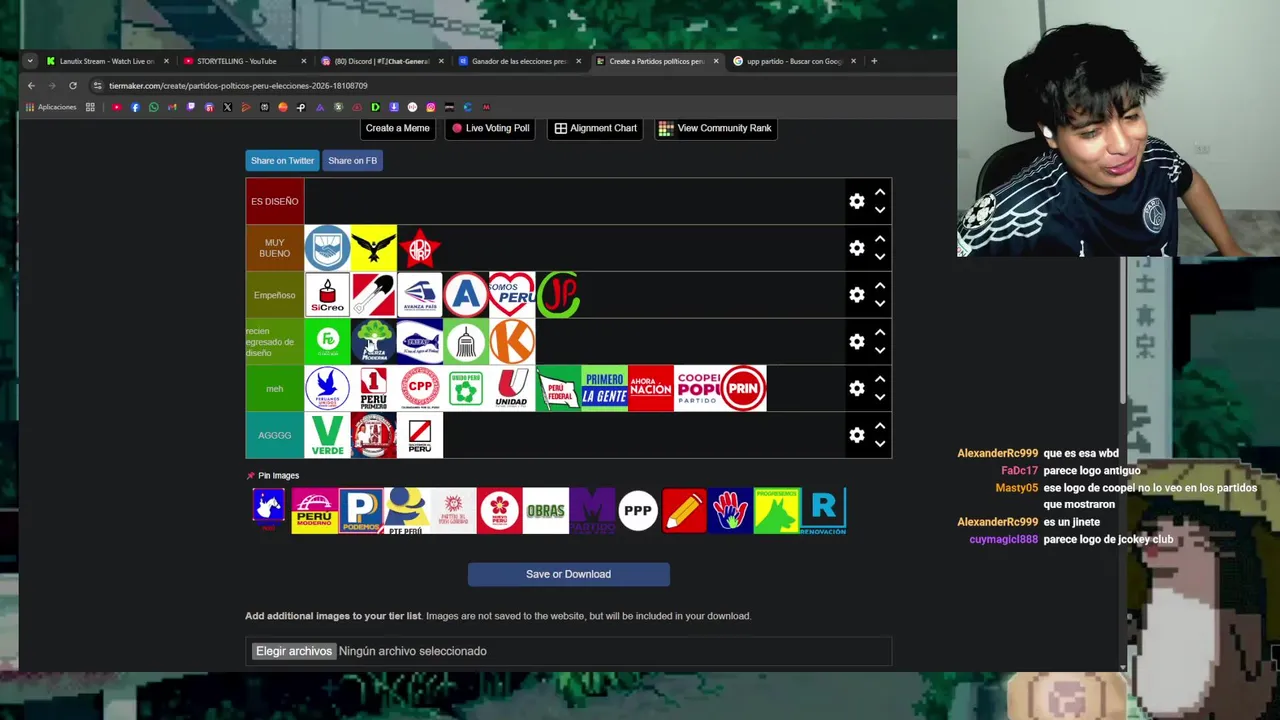Open the tab search dropdown arrow

tap(30, 61)
